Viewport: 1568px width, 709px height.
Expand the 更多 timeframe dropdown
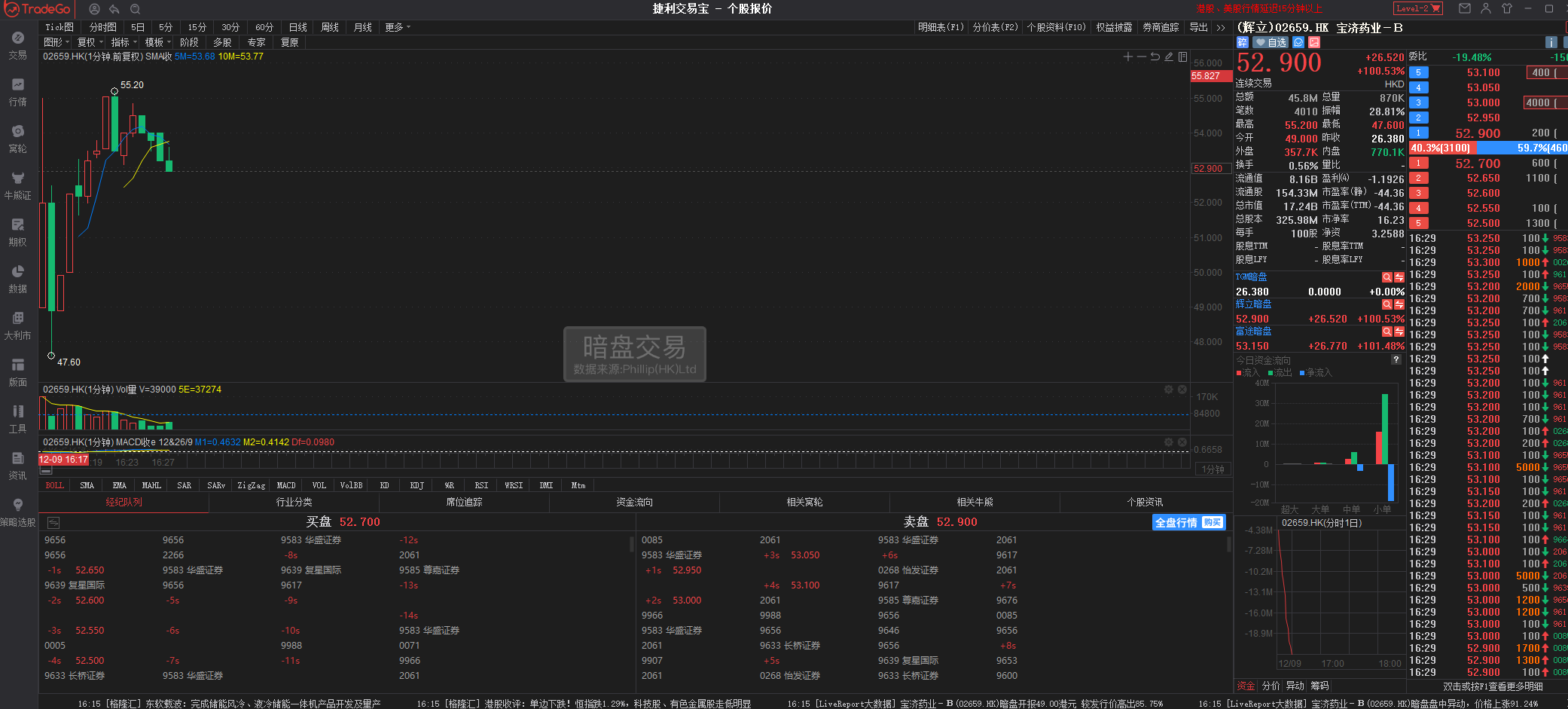point(398,27)
